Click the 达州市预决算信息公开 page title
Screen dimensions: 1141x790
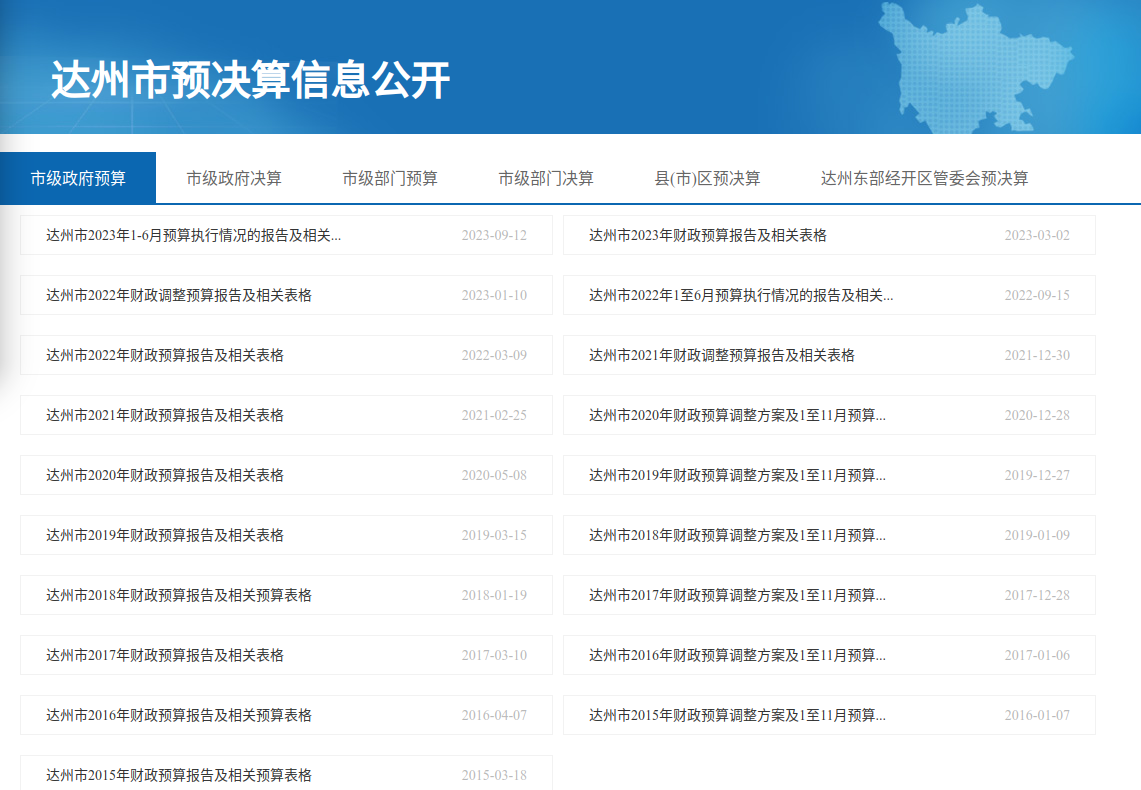(250, 80)
